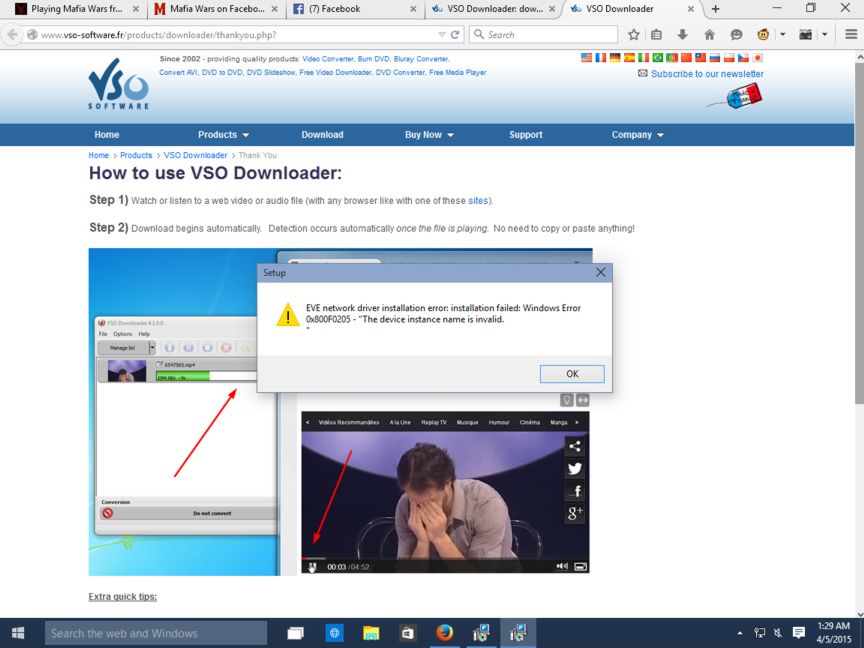
Task: Show bookmarks list icon in Firefox toolbar
Action: pos(656,35)
